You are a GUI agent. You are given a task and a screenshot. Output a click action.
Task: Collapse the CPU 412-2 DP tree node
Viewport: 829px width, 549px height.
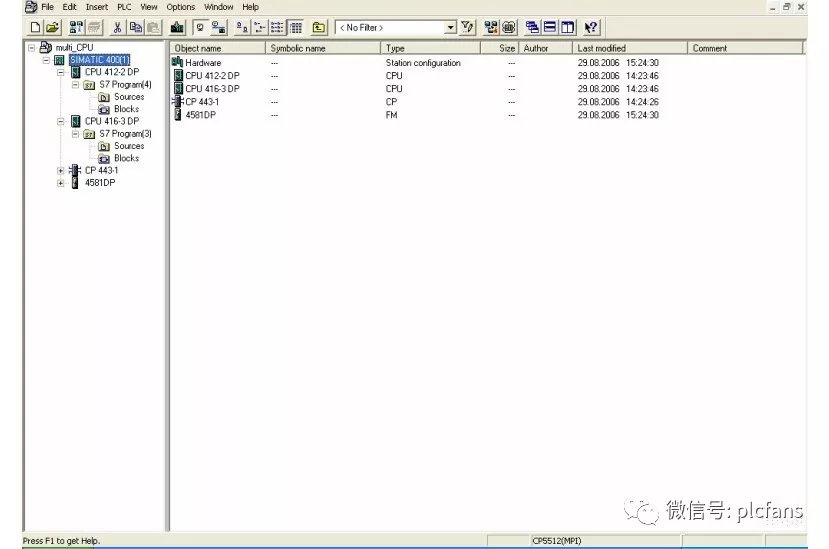[61, 72]
